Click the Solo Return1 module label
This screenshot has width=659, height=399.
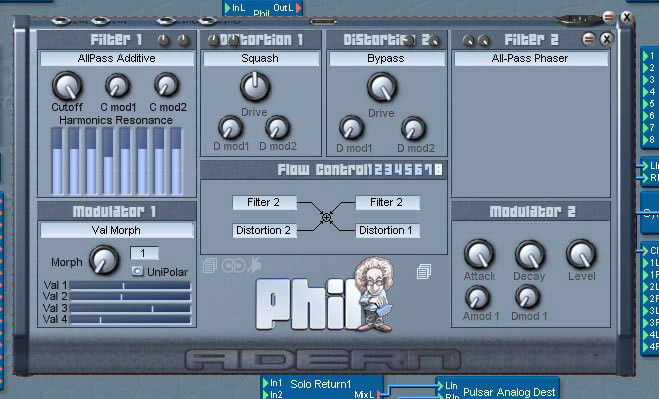[320, 384]
